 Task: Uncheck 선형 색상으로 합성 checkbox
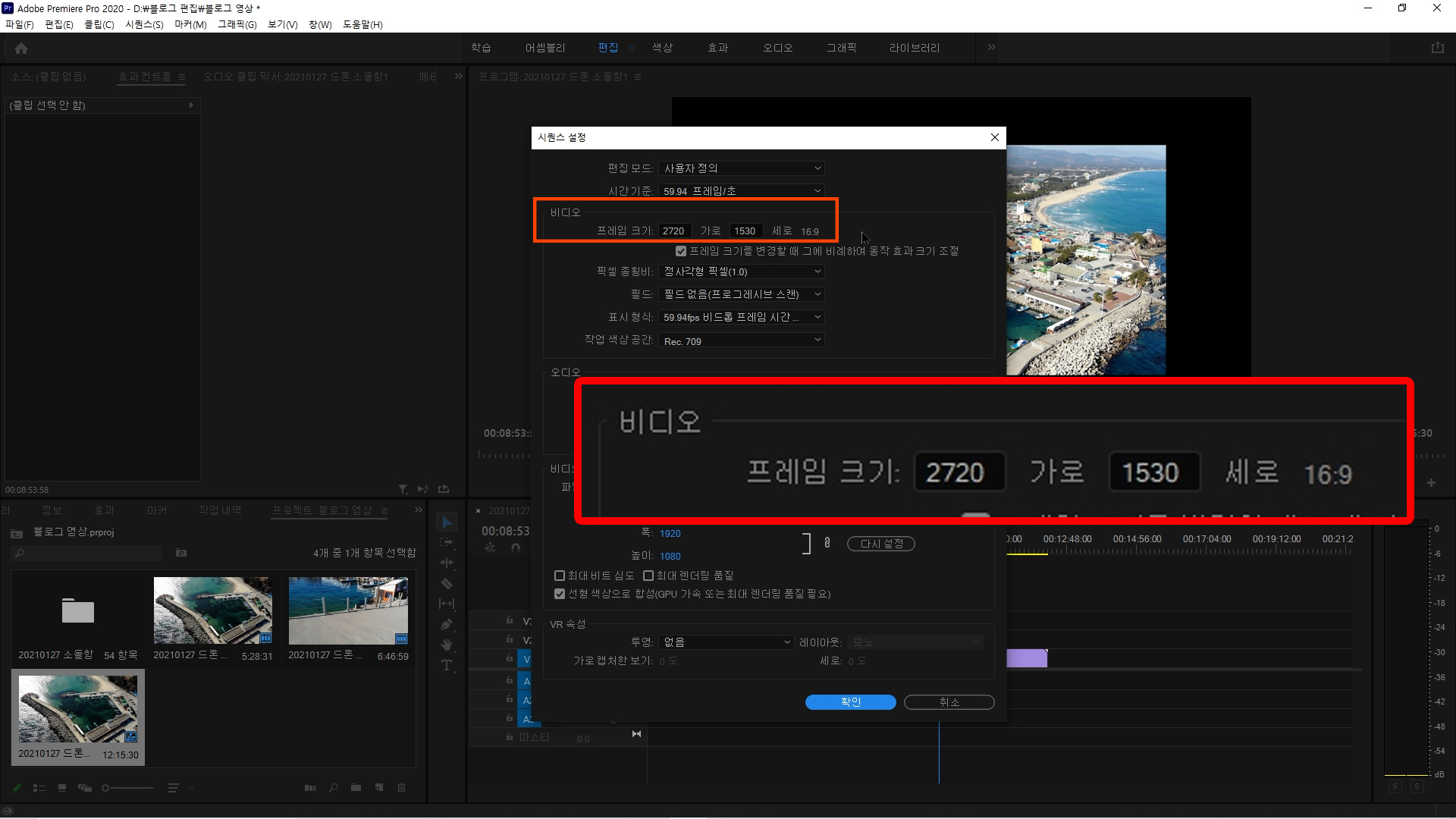pyautogui.click(x=560, y=594)
